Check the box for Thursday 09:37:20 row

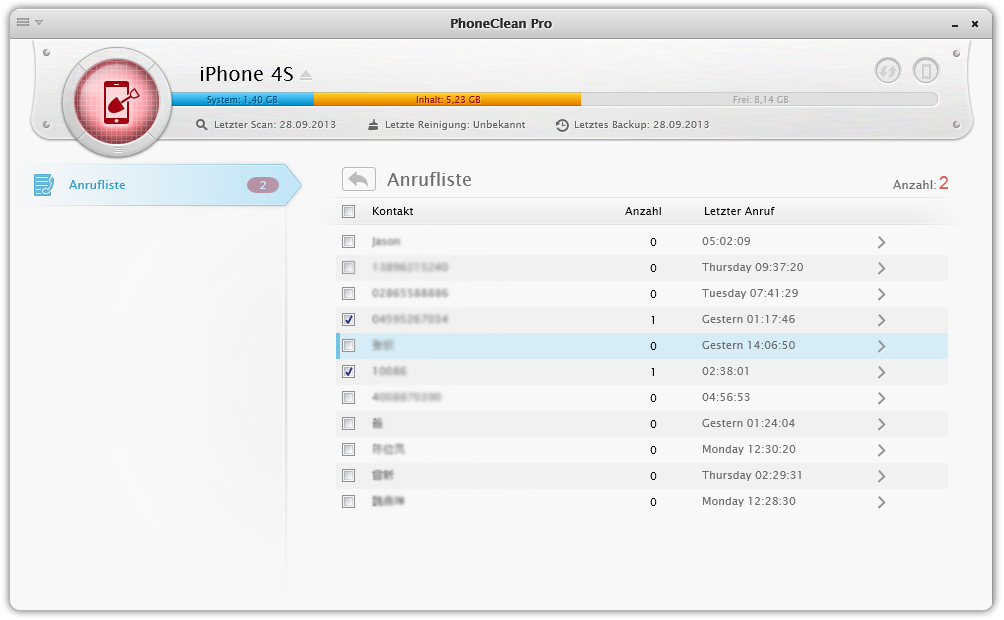(348, 268)
